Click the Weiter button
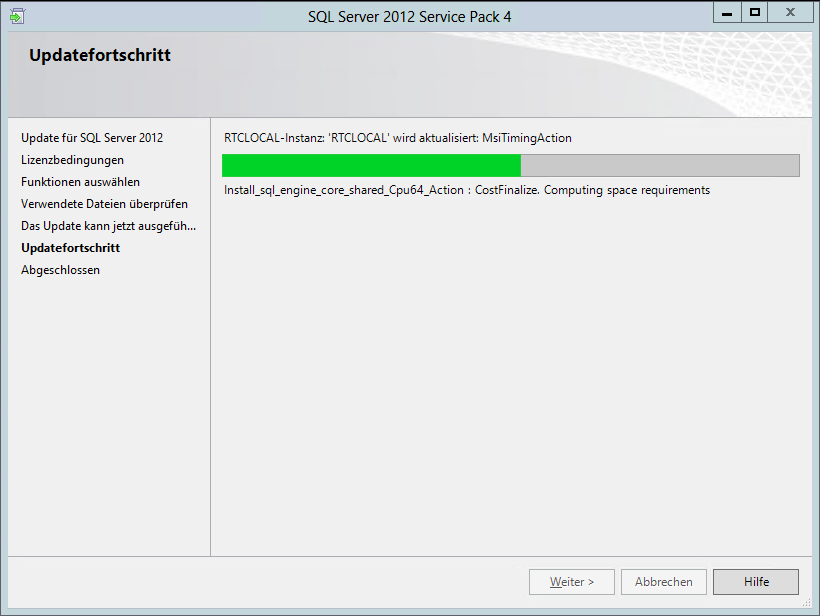The width and height of the screenshot is (820, 616). (572, 581)
